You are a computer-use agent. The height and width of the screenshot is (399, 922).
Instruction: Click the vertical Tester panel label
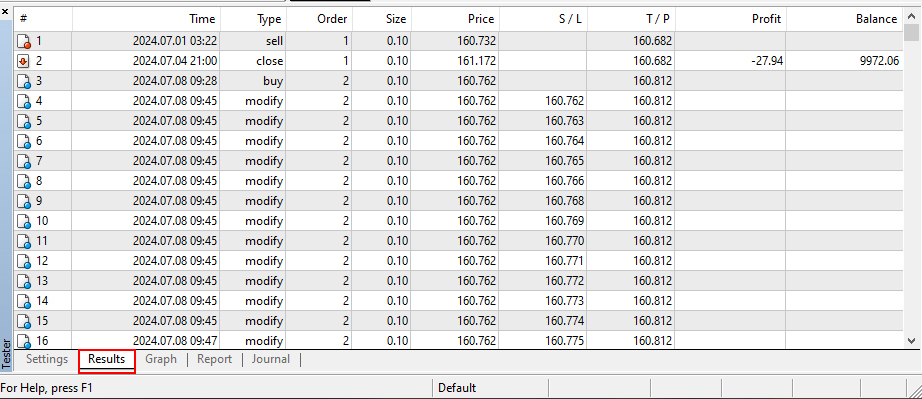6,354
